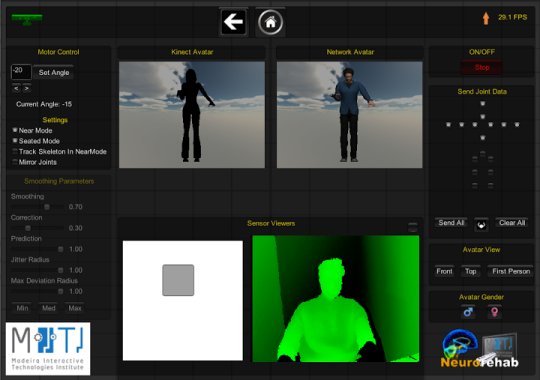
Task: Apply the Med smoothing preset
Action: coord(49,308)
